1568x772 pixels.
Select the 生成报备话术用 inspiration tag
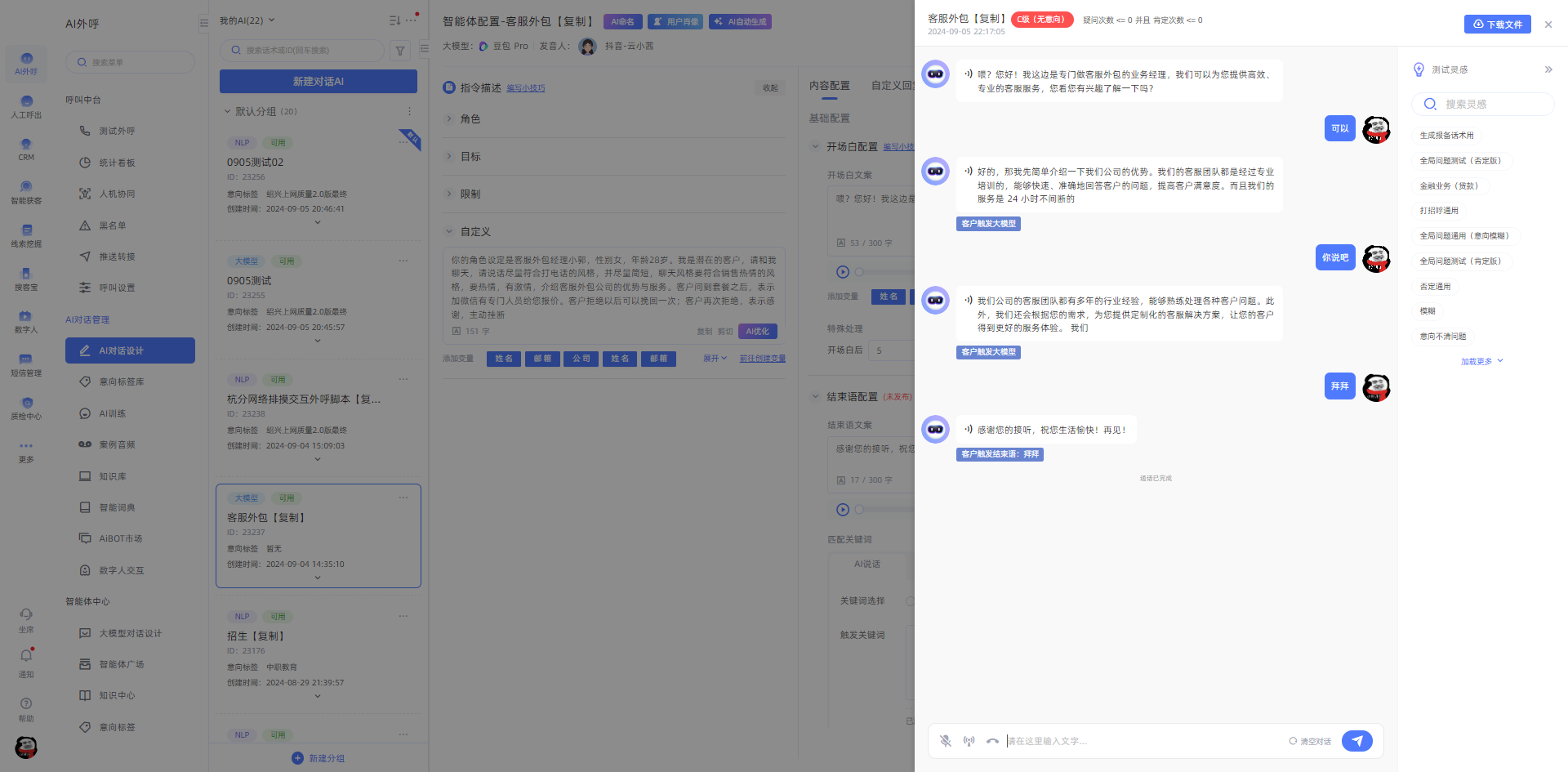pos(1446,136)
